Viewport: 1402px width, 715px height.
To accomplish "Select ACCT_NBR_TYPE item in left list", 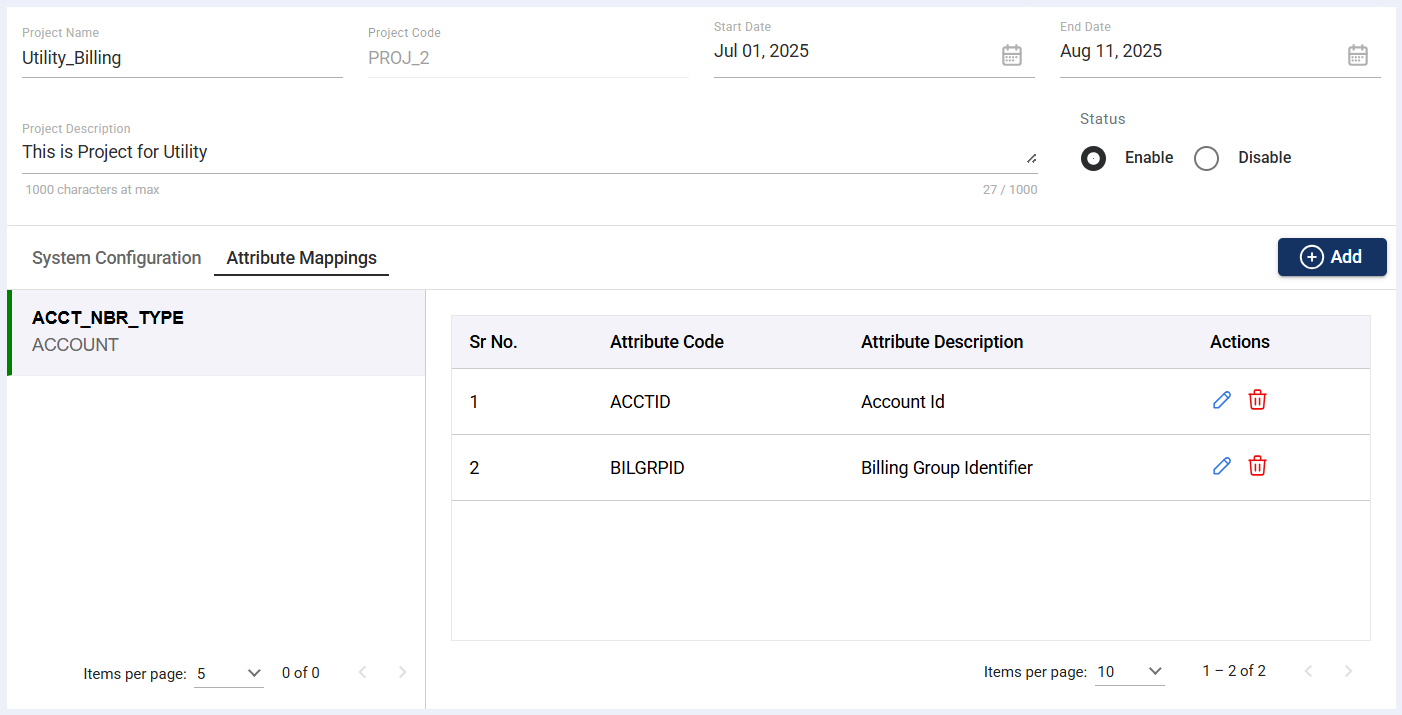I will click(216, 332).
